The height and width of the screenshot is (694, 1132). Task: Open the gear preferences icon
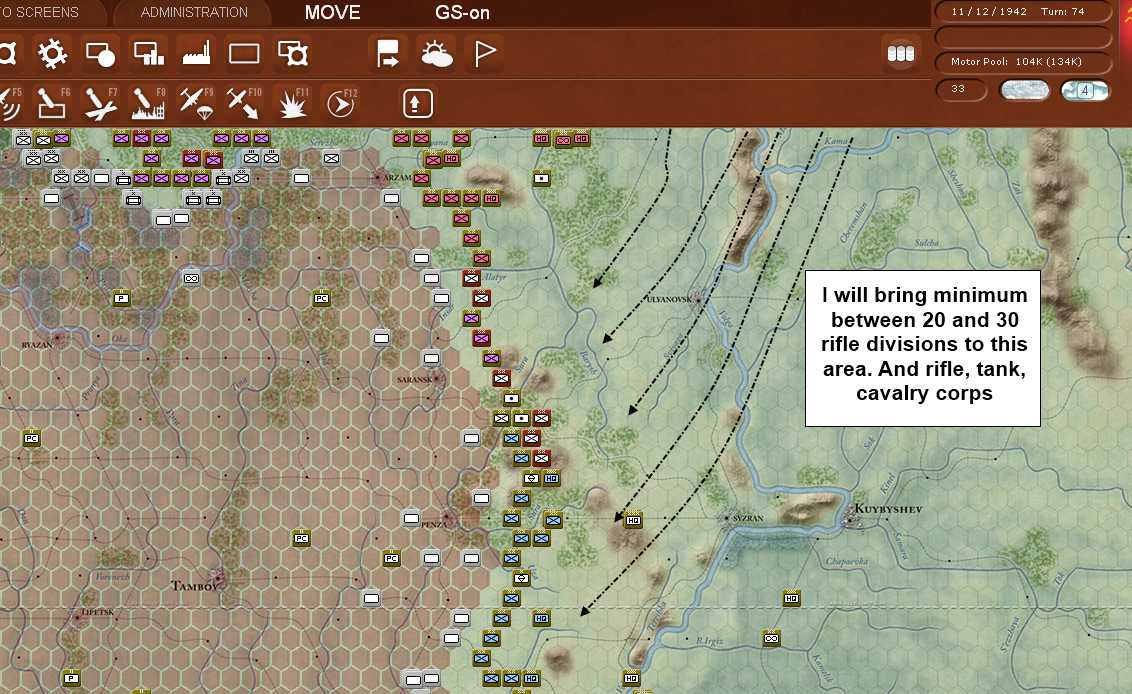coord(52,53)
